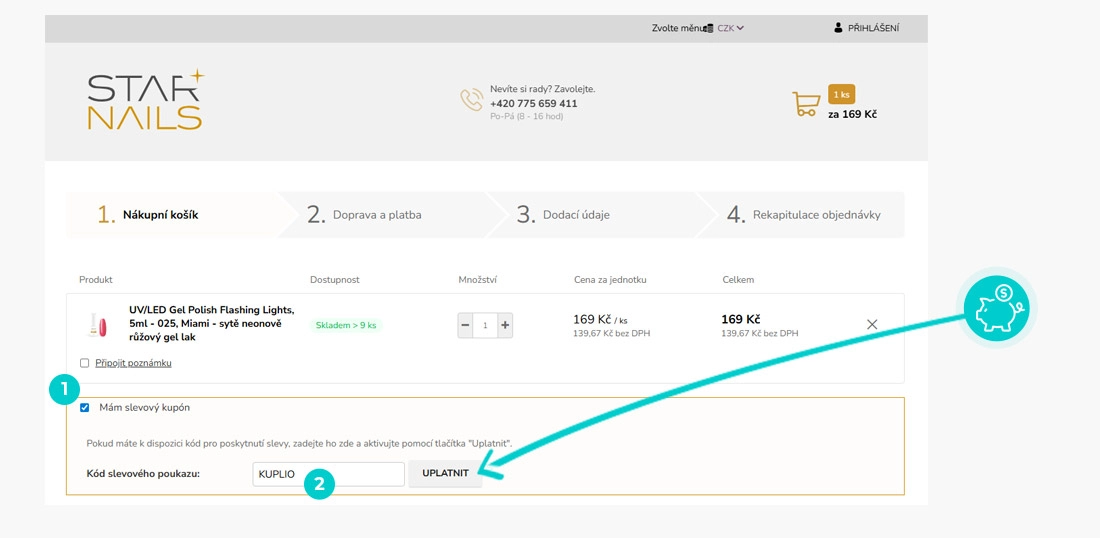Click the Star Nails logo

pyautogui.click(x=145, y=100)
